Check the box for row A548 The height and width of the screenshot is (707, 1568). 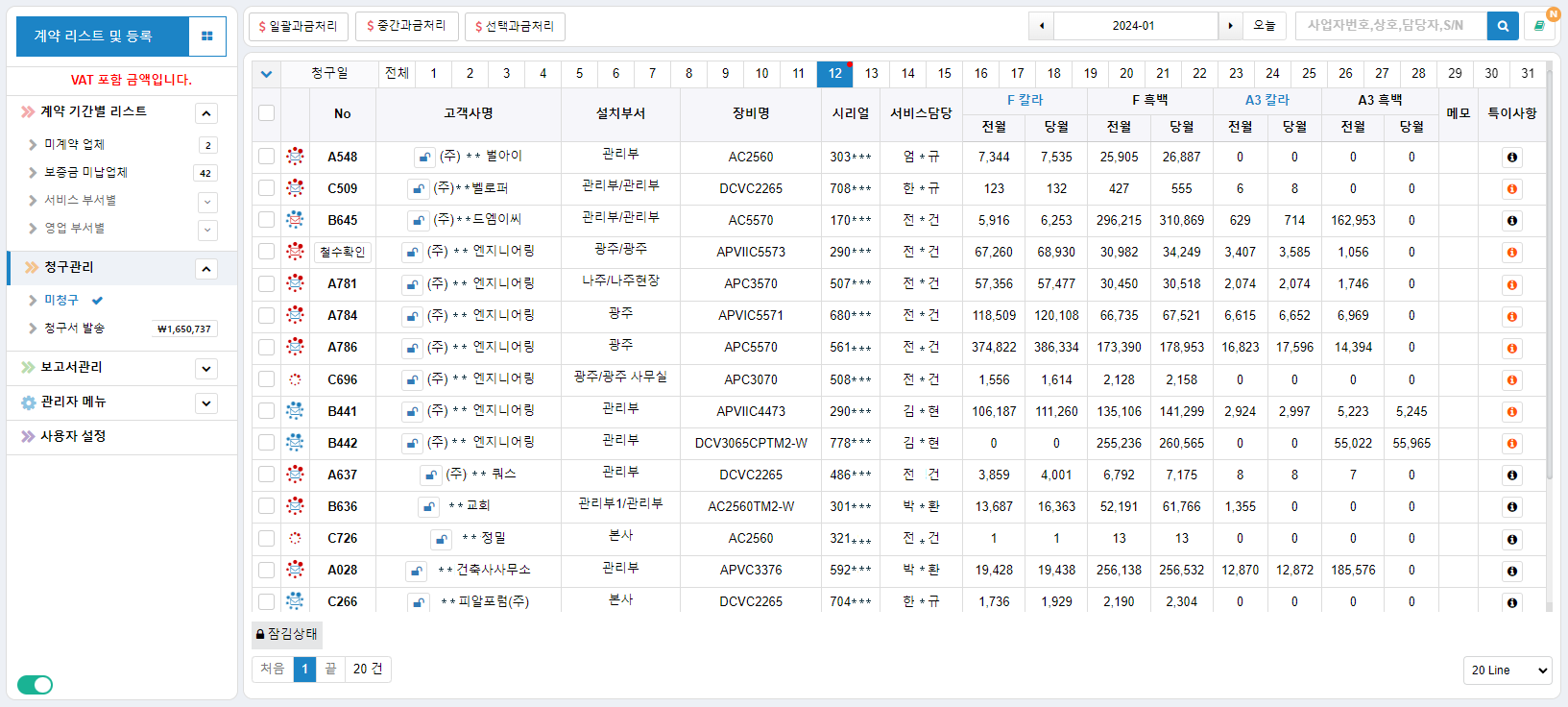pos(266,156)
